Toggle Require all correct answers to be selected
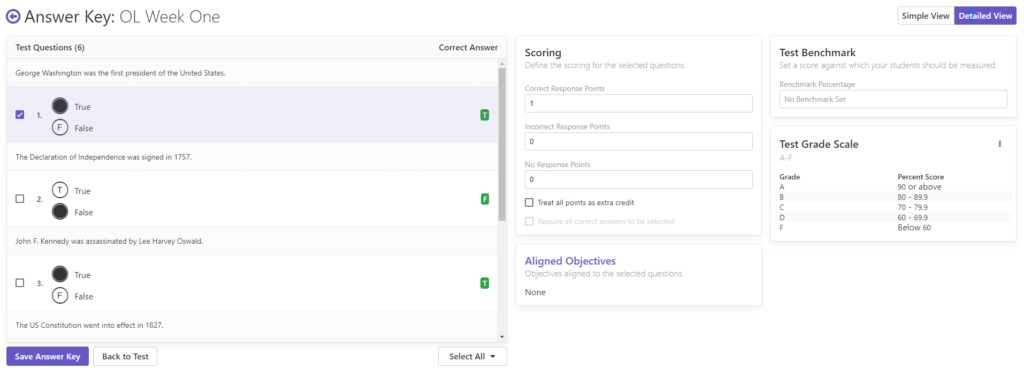Image resolution: width=1024 pixels, height=376 pixels. [x=530, y=221]
